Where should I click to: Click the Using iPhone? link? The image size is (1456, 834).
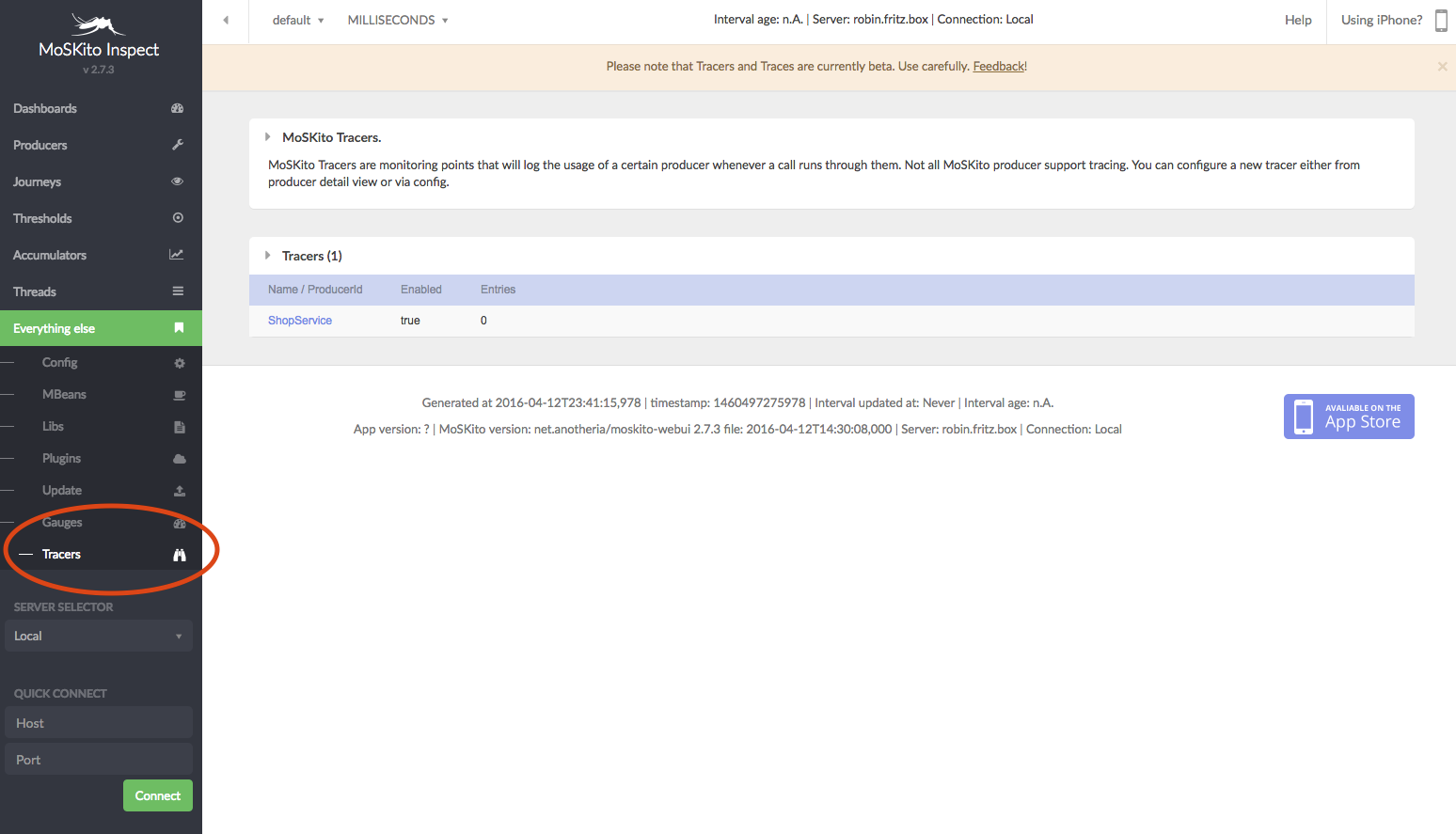tap(1382, 20)
